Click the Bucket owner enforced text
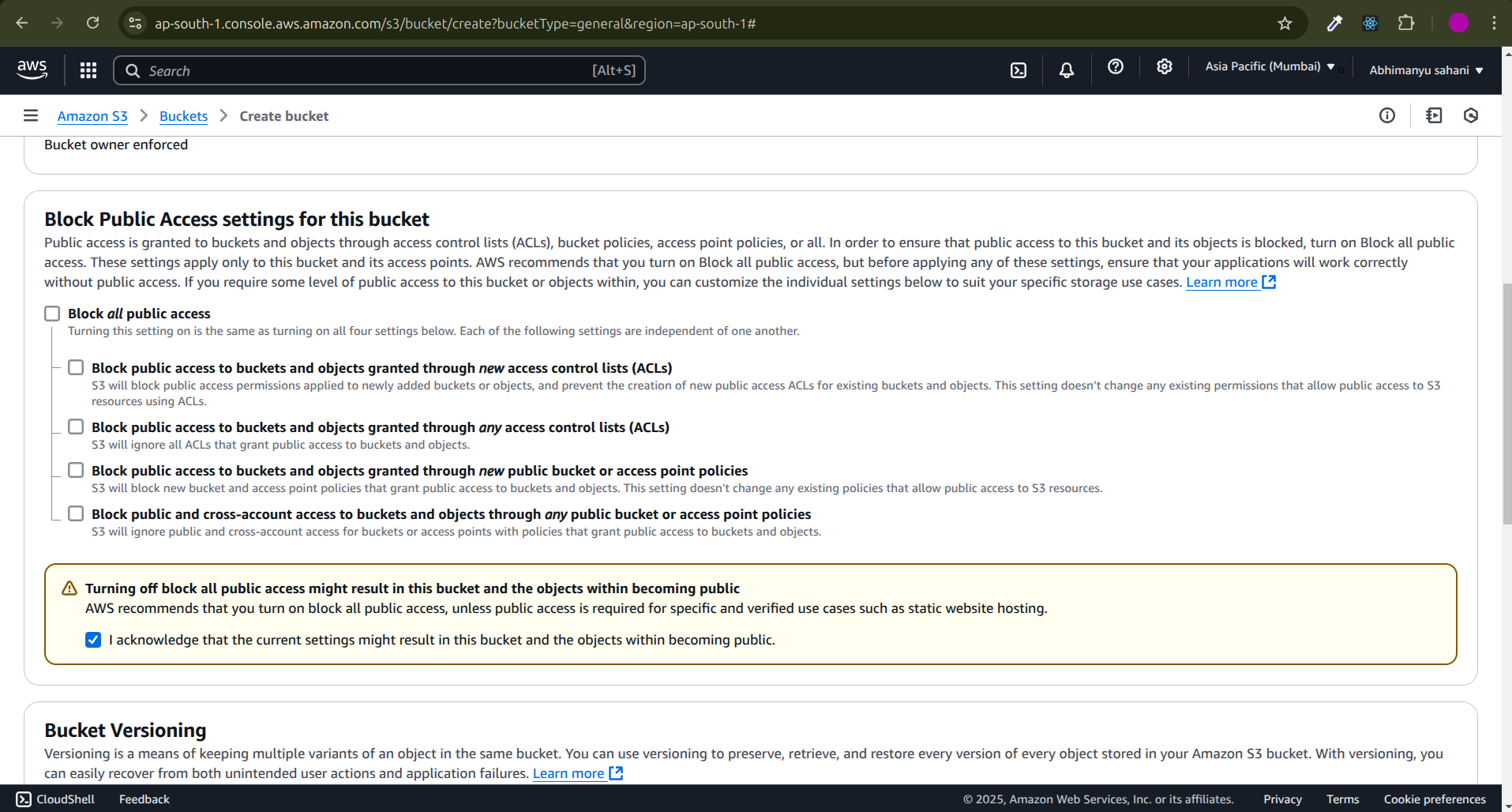This screenshot has width=1512, height=812. (x=116, y=145)
